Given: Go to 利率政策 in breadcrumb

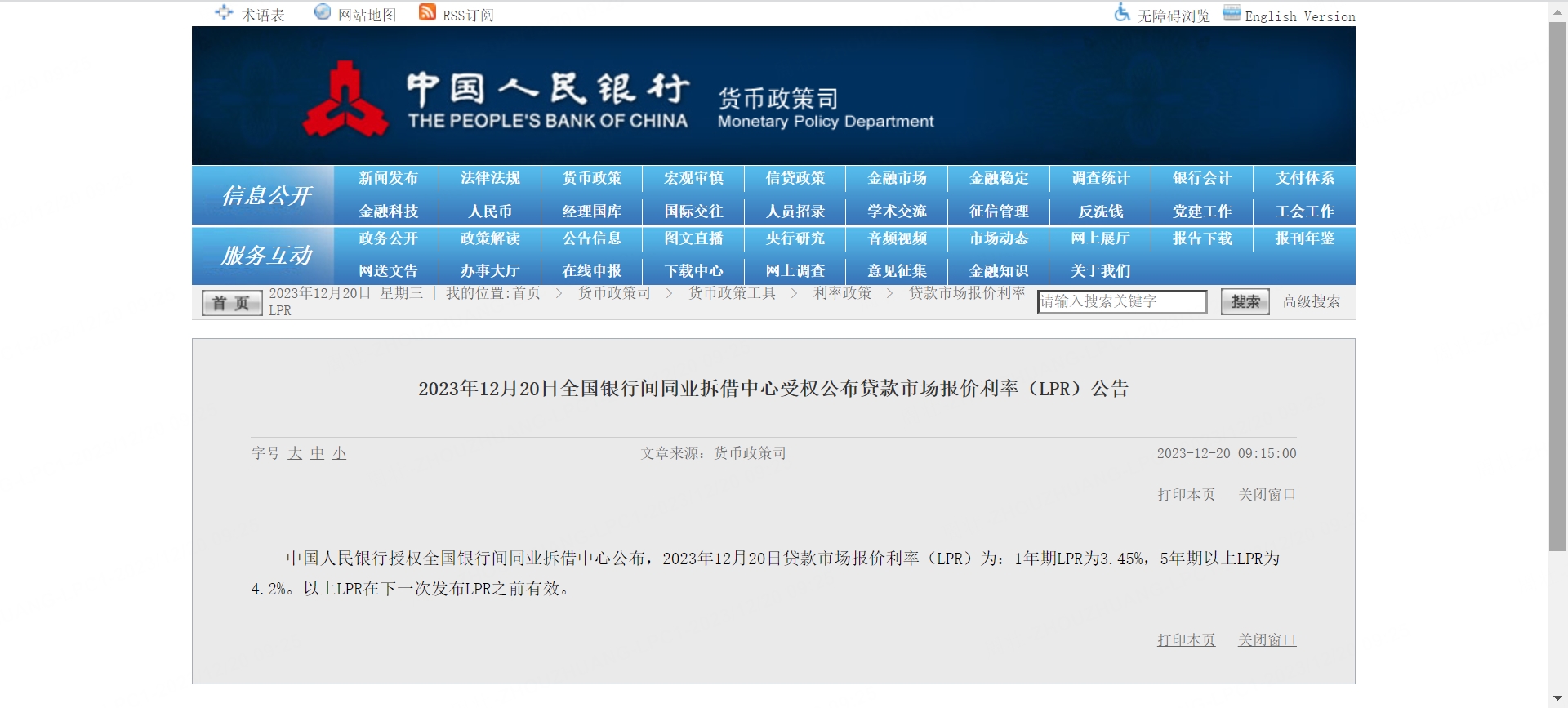Looking at the screenshot, I should point(843,293).
